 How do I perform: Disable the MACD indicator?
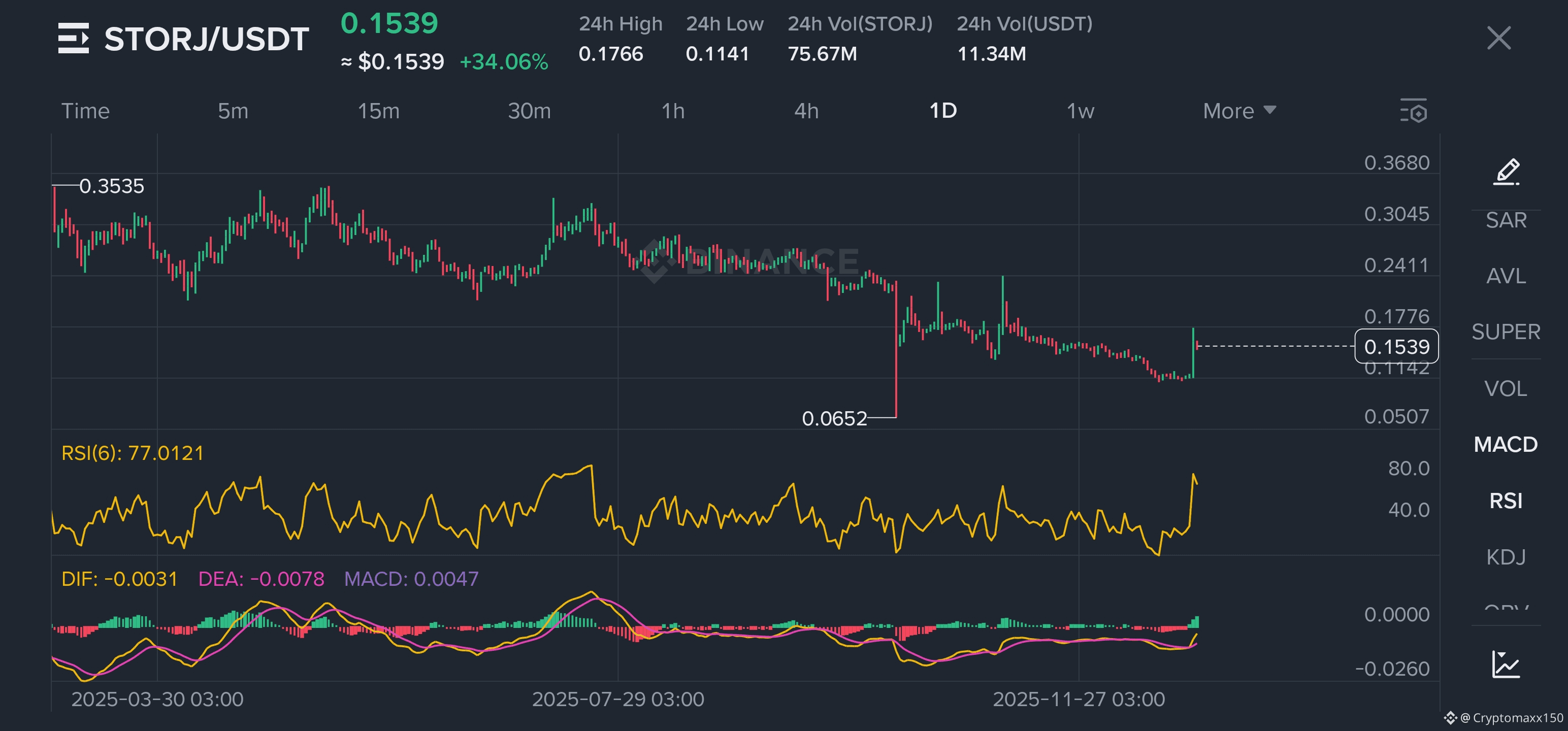tap(1506, 444)
